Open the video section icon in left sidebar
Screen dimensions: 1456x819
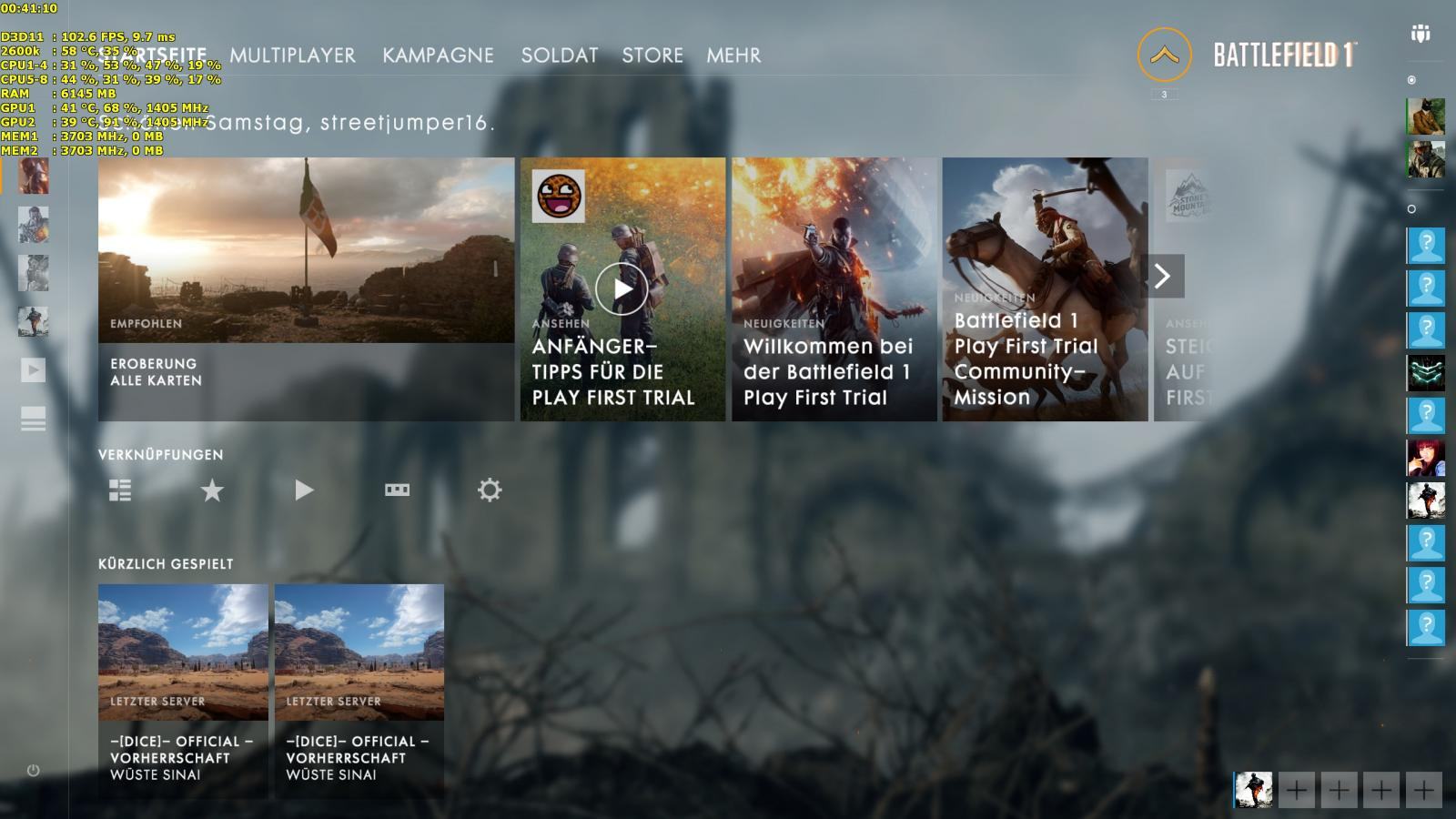(34, 369)
